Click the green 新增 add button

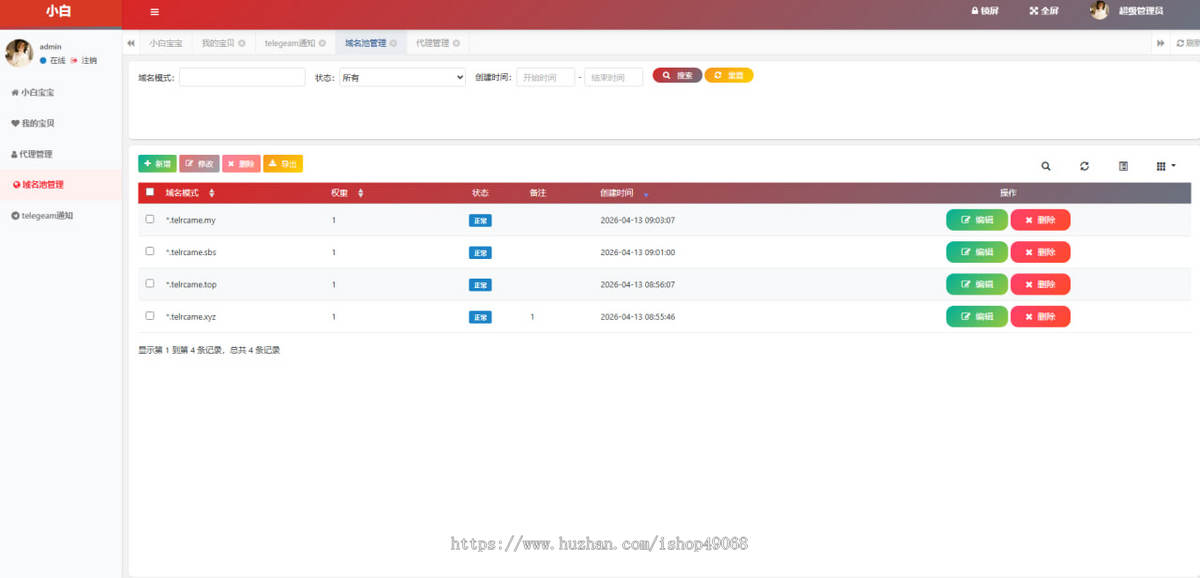point(157,163)
